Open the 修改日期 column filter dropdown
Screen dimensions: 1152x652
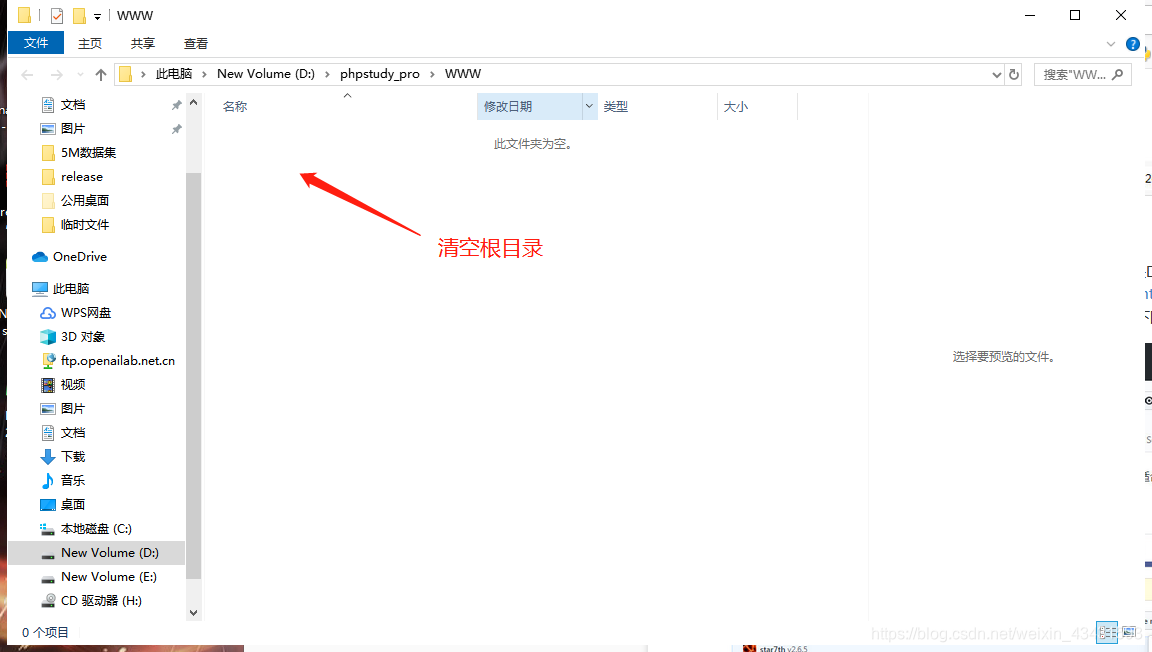pos(589,106)
